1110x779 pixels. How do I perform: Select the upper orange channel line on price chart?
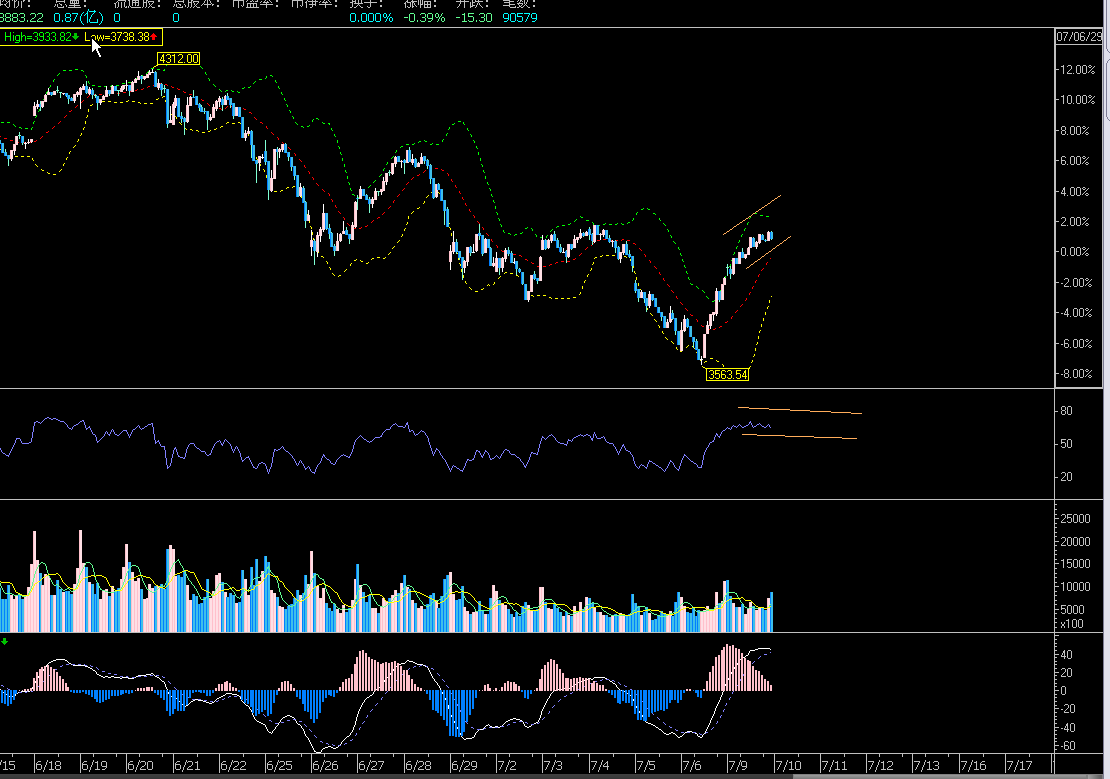(752, 215)
